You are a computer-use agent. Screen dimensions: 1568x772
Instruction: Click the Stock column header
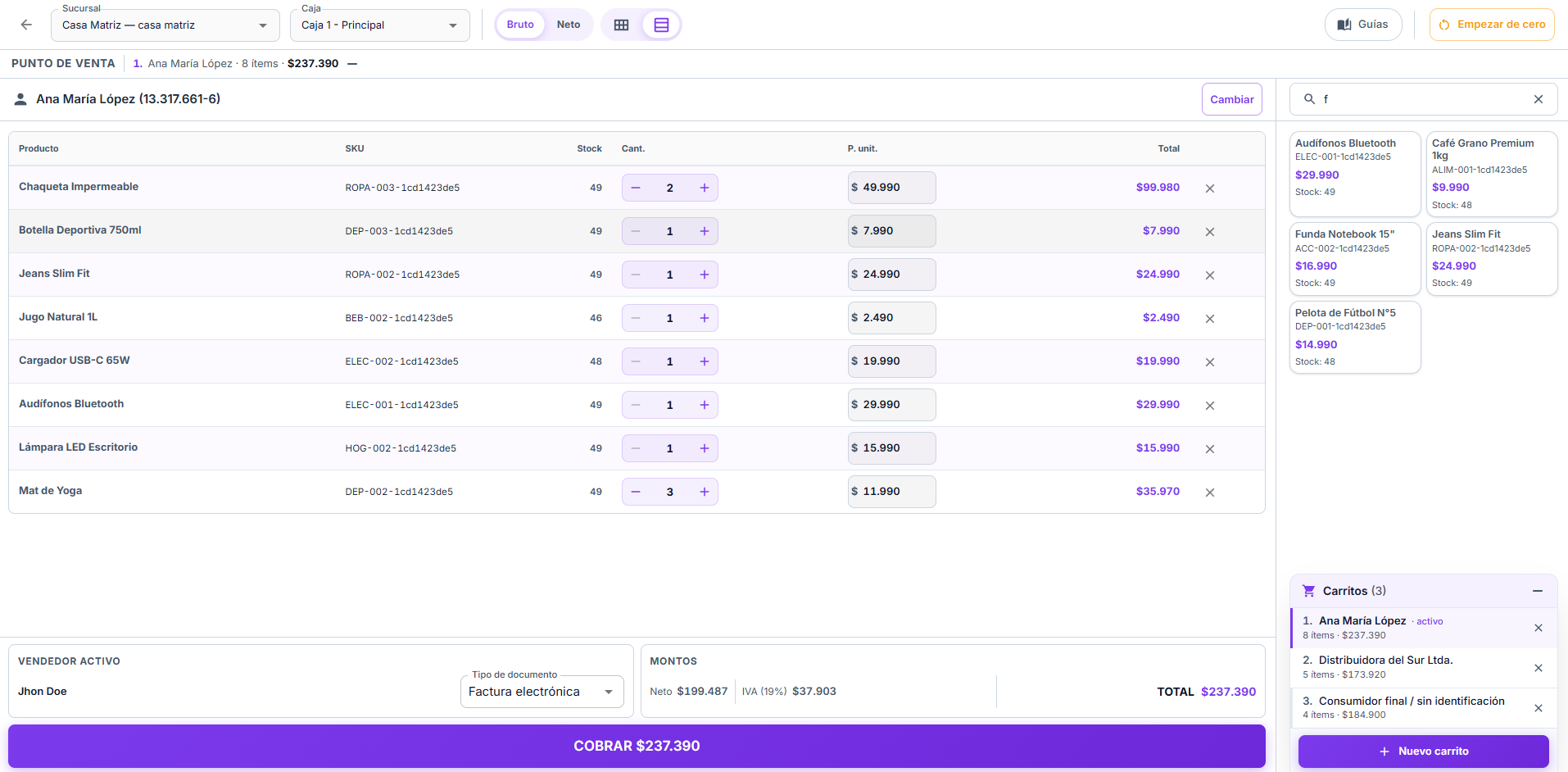(589, 149)
